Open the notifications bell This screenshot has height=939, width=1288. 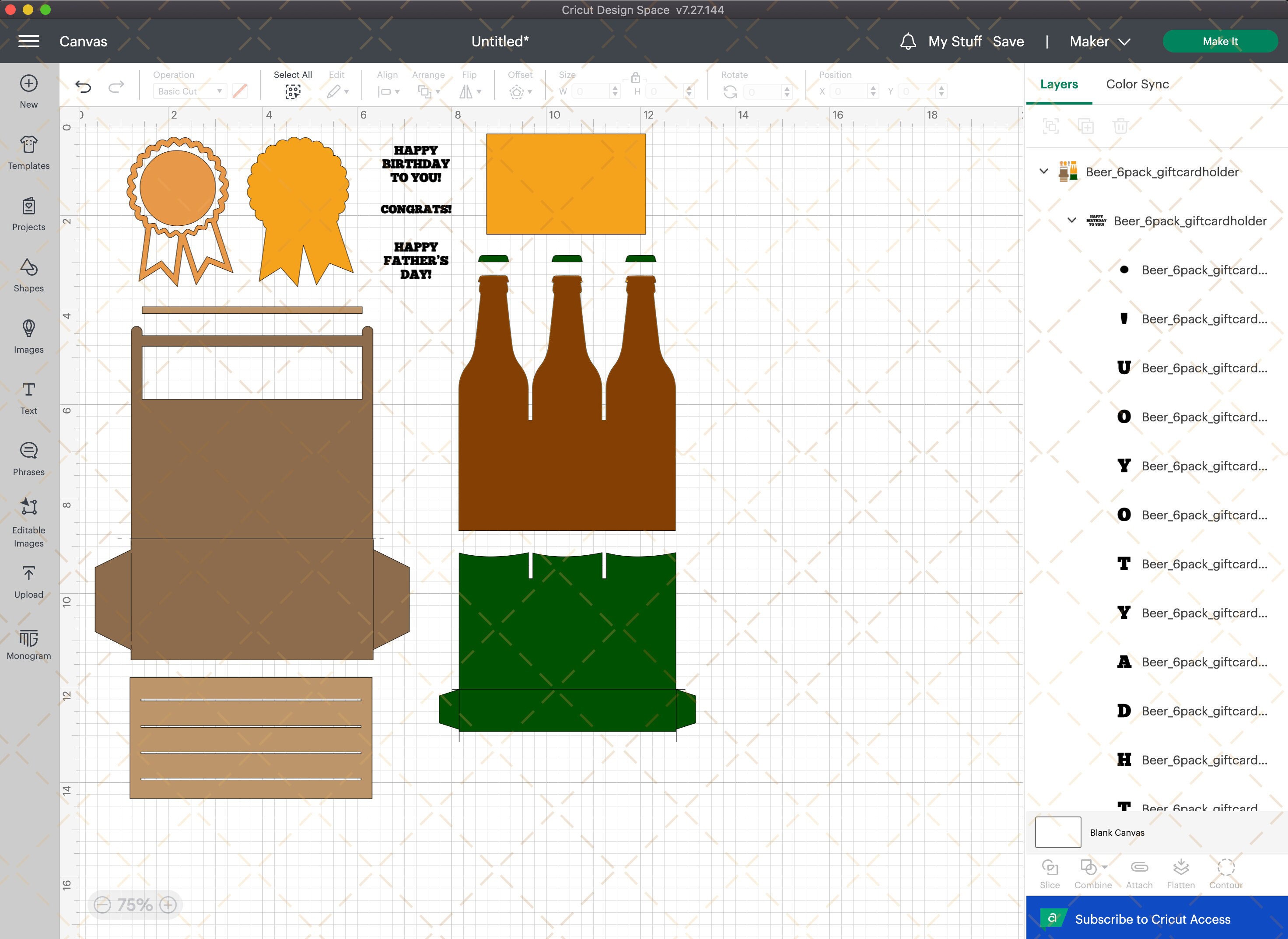pos(908,42)
